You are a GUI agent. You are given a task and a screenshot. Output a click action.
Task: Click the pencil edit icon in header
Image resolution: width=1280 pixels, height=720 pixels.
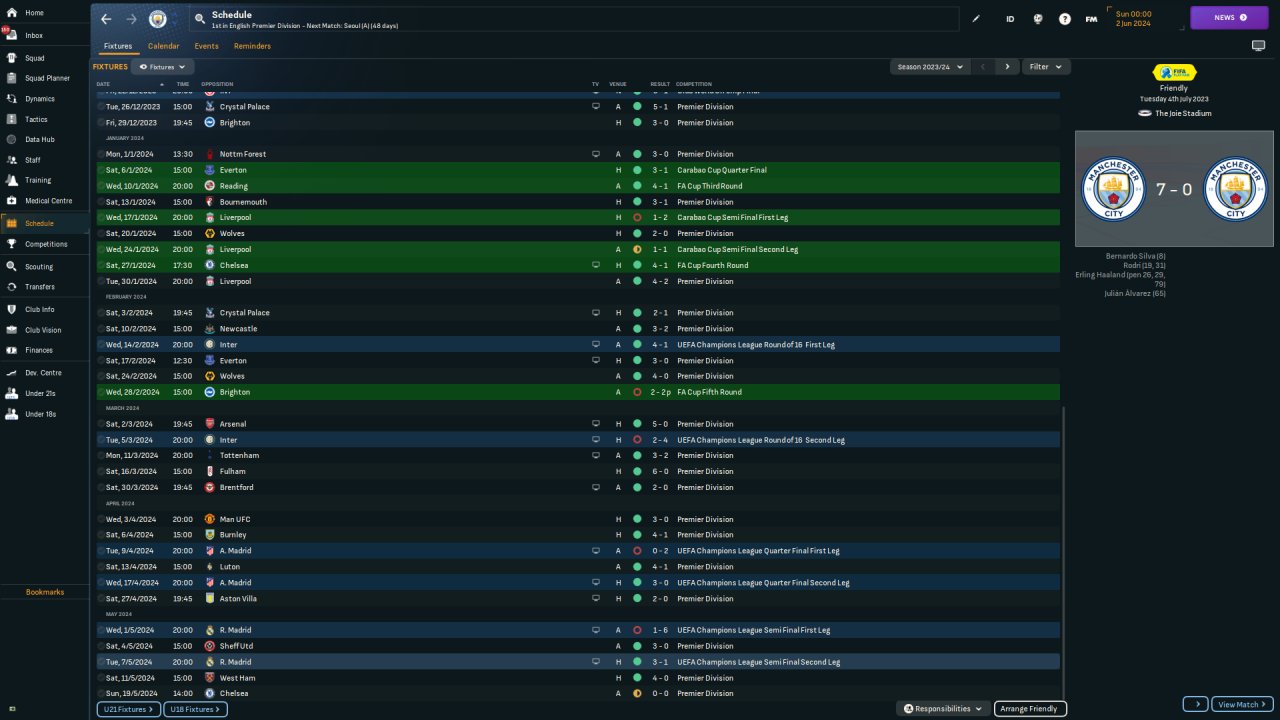977,19
